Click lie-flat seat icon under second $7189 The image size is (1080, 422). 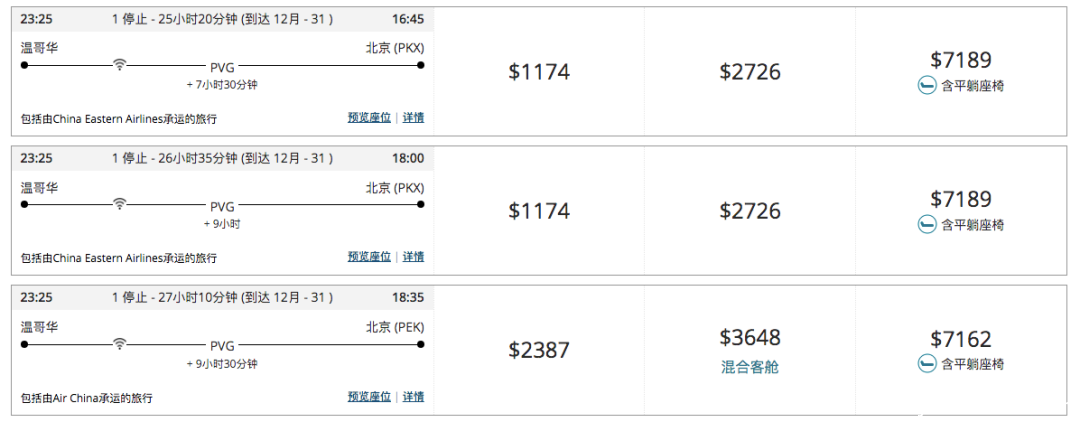[927, 224]
